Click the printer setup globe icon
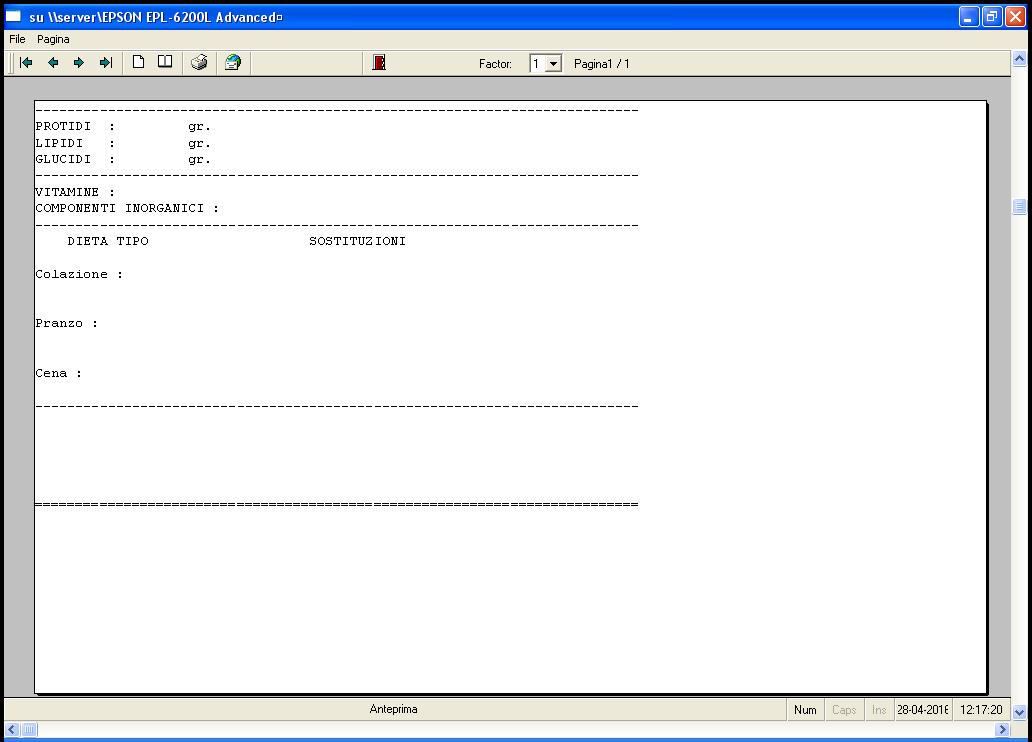 coord(232,63)
